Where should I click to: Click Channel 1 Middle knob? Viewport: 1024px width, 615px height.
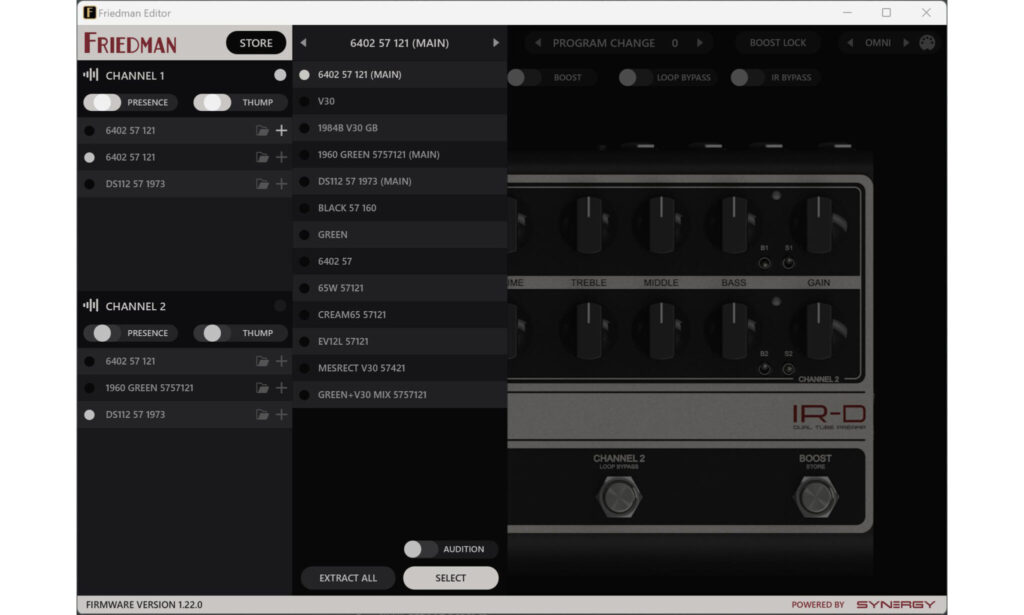point(661,225)
